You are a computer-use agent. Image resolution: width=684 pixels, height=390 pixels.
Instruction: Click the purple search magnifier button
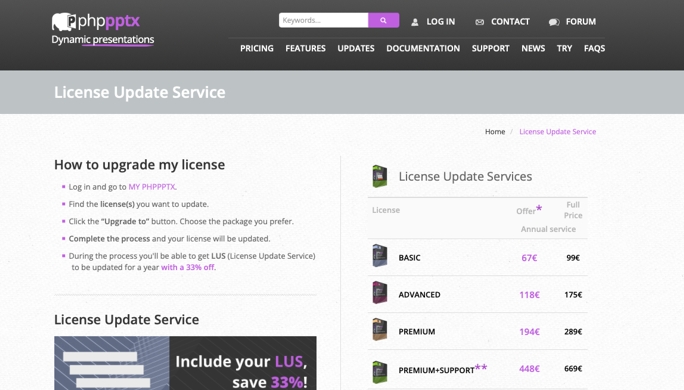pos(383,20)
